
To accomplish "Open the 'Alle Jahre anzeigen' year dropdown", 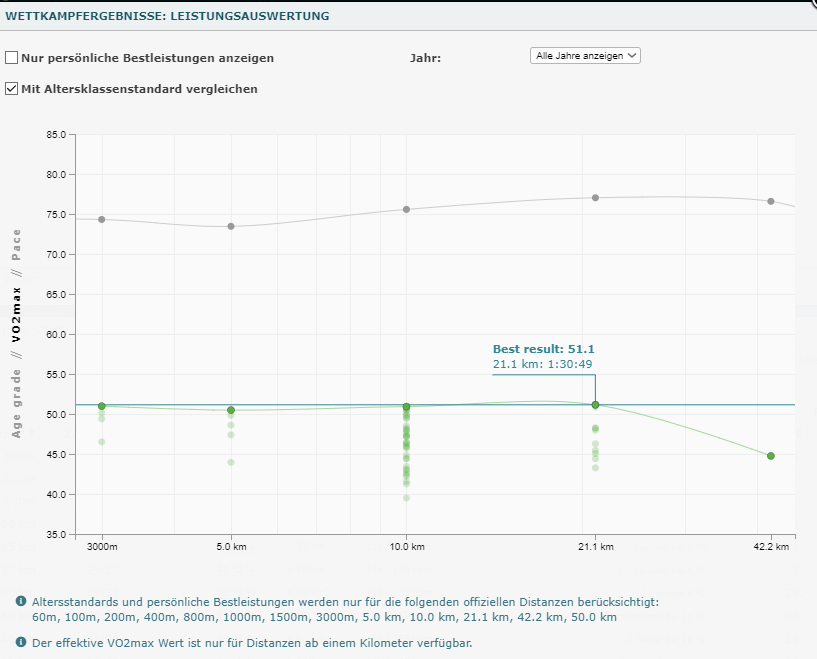I will pos(585,56).
